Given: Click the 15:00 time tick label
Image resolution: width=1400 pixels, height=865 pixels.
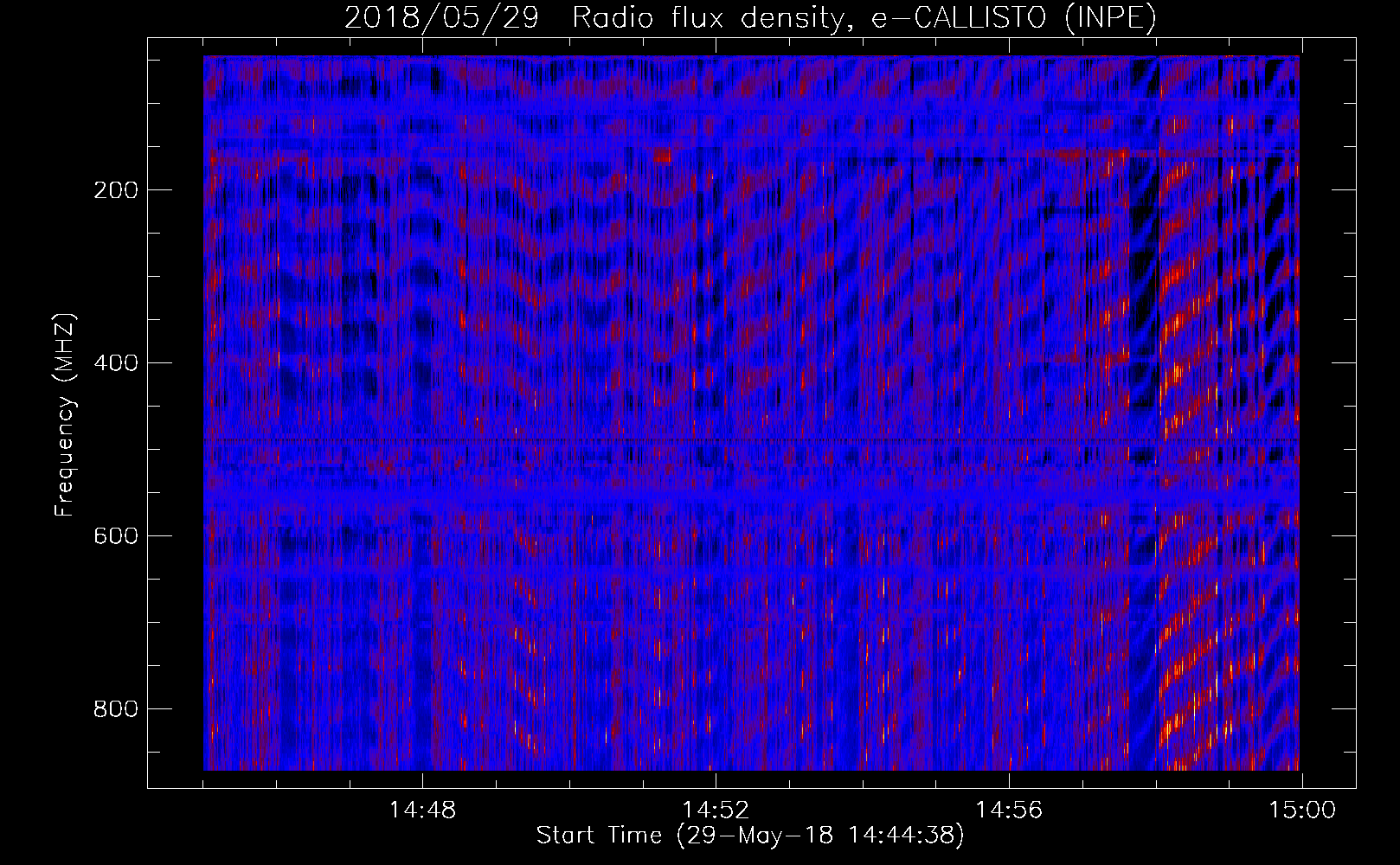Looking at the screenshot, I should point(1302,811).
